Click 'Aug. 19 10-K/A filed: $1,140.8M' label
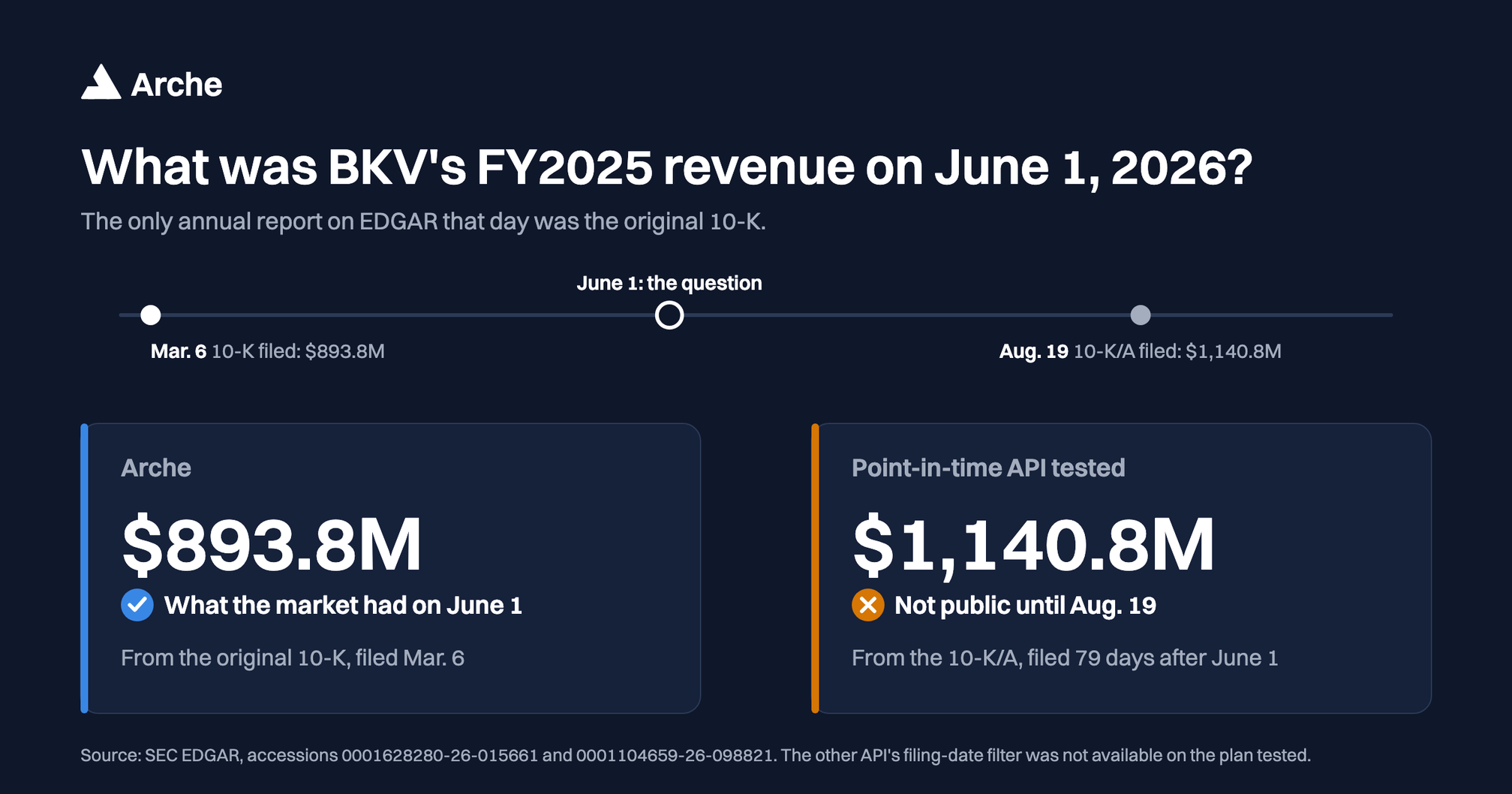This screenshot has height=794, width=1512. tap(1141, 351)
